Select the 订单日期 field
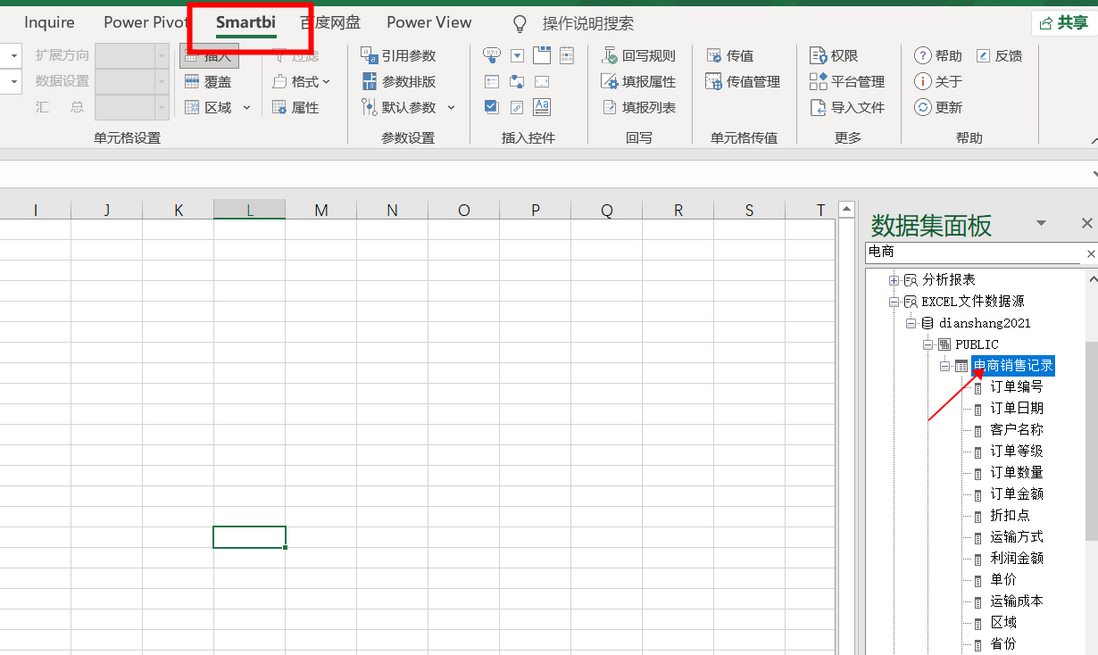1098x655 pixels. pos(1017,408)
